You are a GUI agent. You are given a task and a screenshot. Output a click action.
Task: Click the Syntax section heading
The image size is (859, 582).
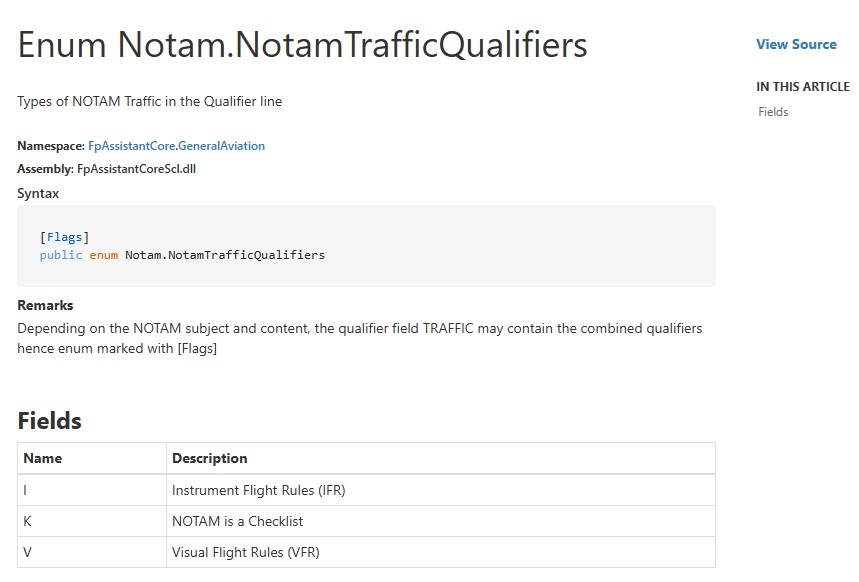click(x=38, y=193)
